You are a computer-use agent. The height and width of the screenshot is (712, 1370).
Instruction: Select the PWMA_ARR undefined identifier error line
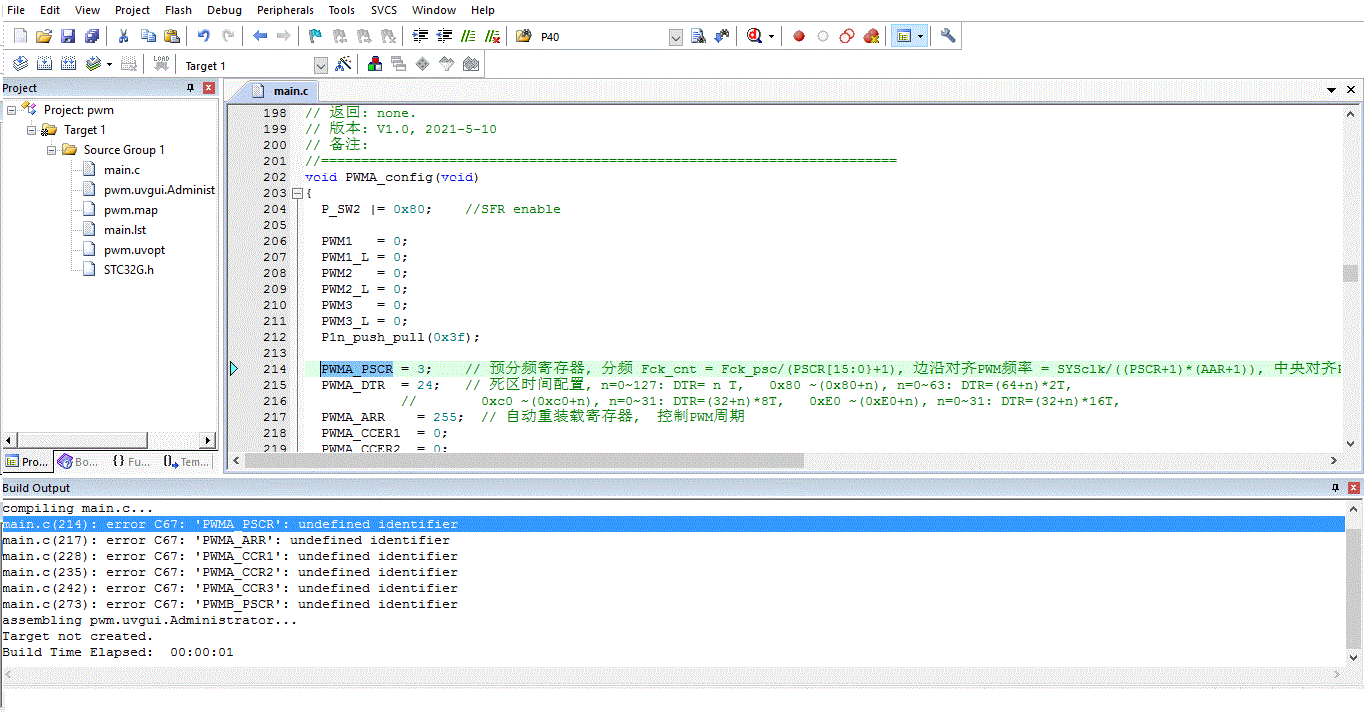point(672,540)
